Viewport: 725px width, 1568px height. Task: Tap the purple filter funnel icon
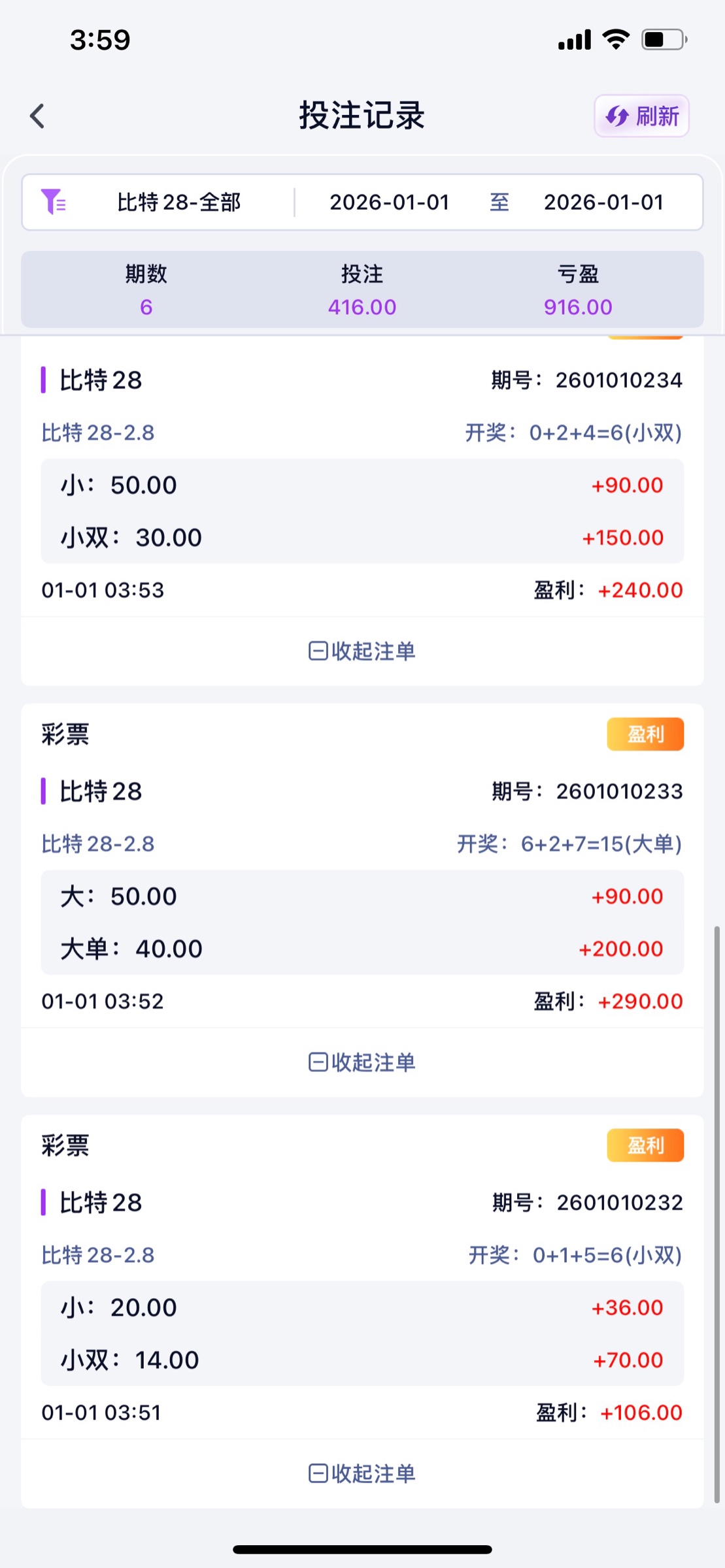tap(53, 202)
